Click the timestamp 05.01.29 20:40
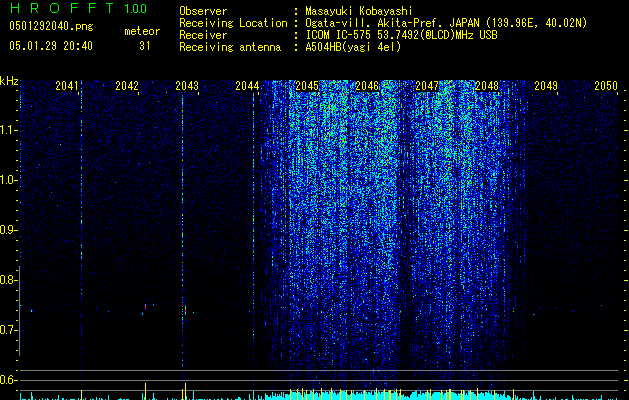Viewport: 629px width, 400px height. pyautogui.click(x=51, y=46)
